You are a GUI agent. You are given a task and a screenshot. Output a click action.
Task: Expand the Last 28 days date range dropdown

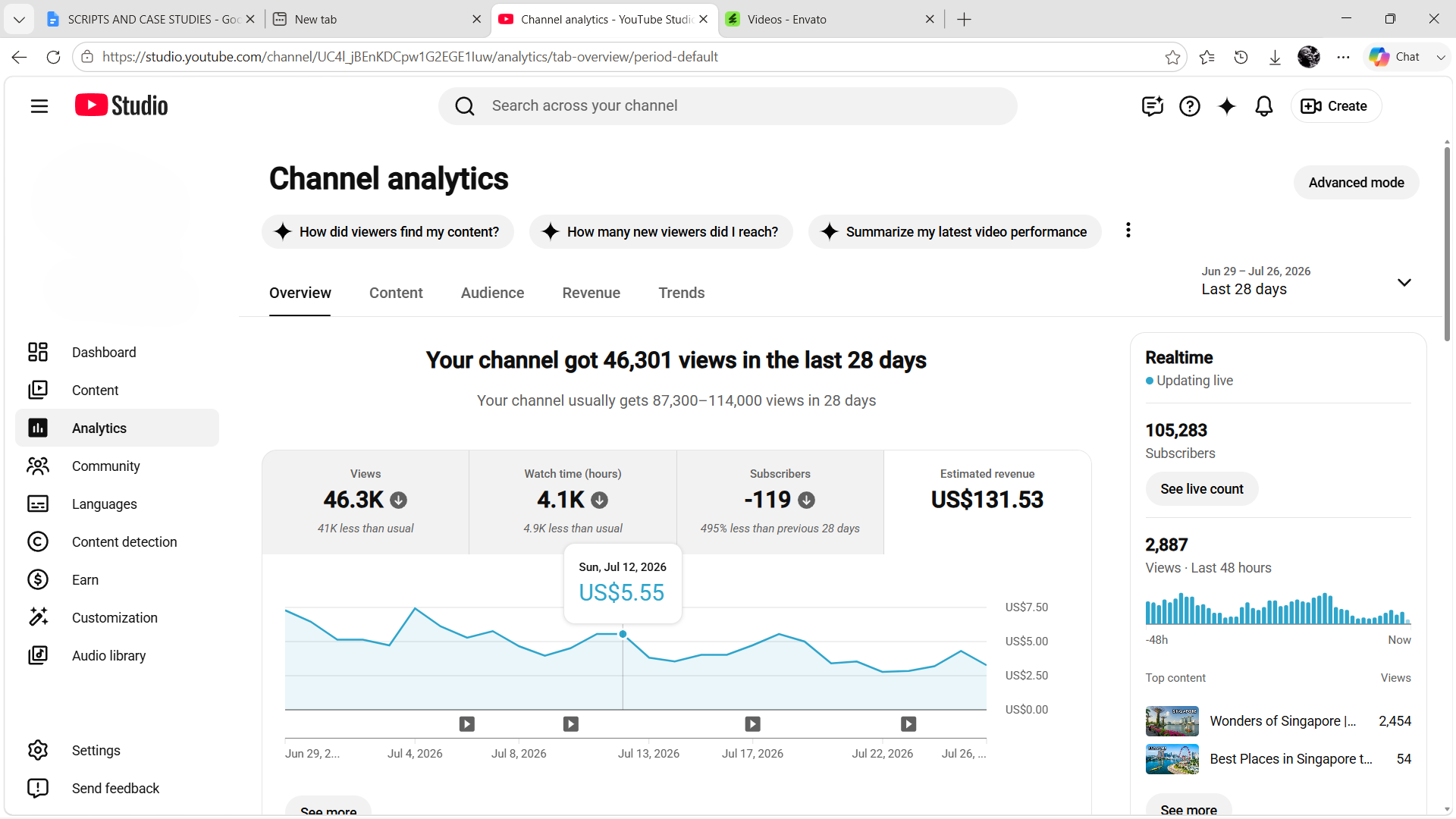click(x=1404, y=282)
